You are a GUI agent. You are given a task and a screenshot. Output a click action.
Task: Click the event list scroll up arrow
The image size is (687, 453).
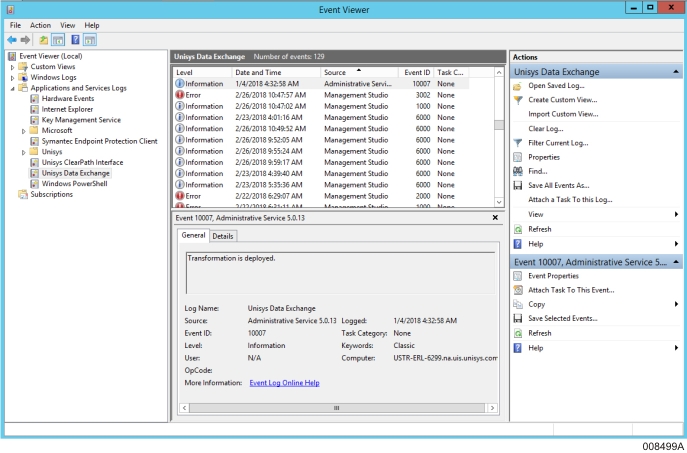(x=499, y=72)
